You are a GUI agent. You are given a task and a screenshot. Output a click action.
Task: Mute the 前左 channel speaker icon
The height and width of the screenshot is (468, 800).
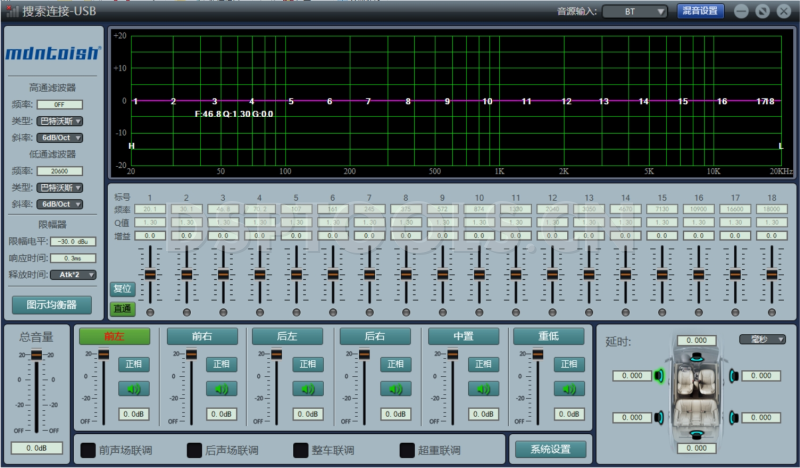pos(134,389)
